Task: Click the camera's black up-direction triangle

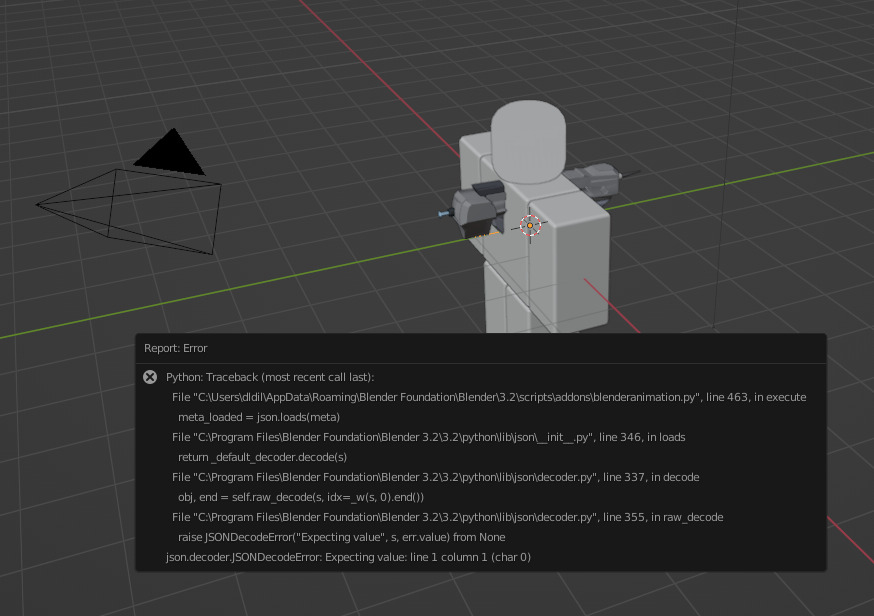Action: click(170, 152)
